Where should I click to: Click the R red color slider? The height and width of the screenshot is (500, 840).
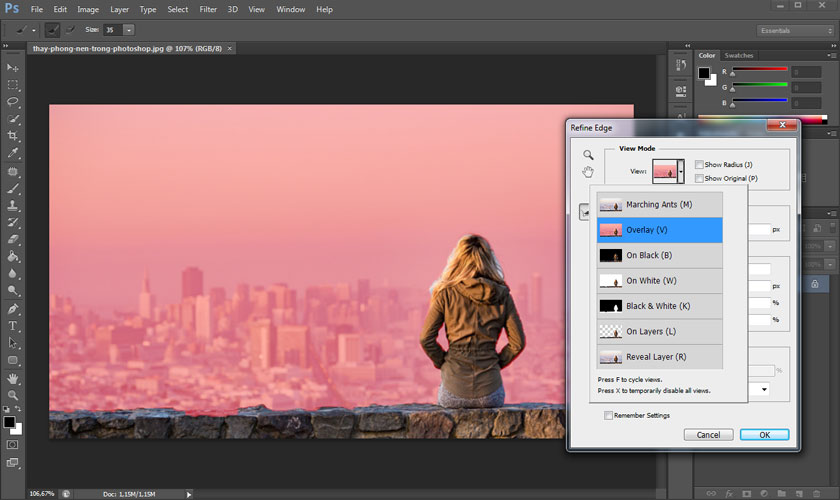coord(760,70)
